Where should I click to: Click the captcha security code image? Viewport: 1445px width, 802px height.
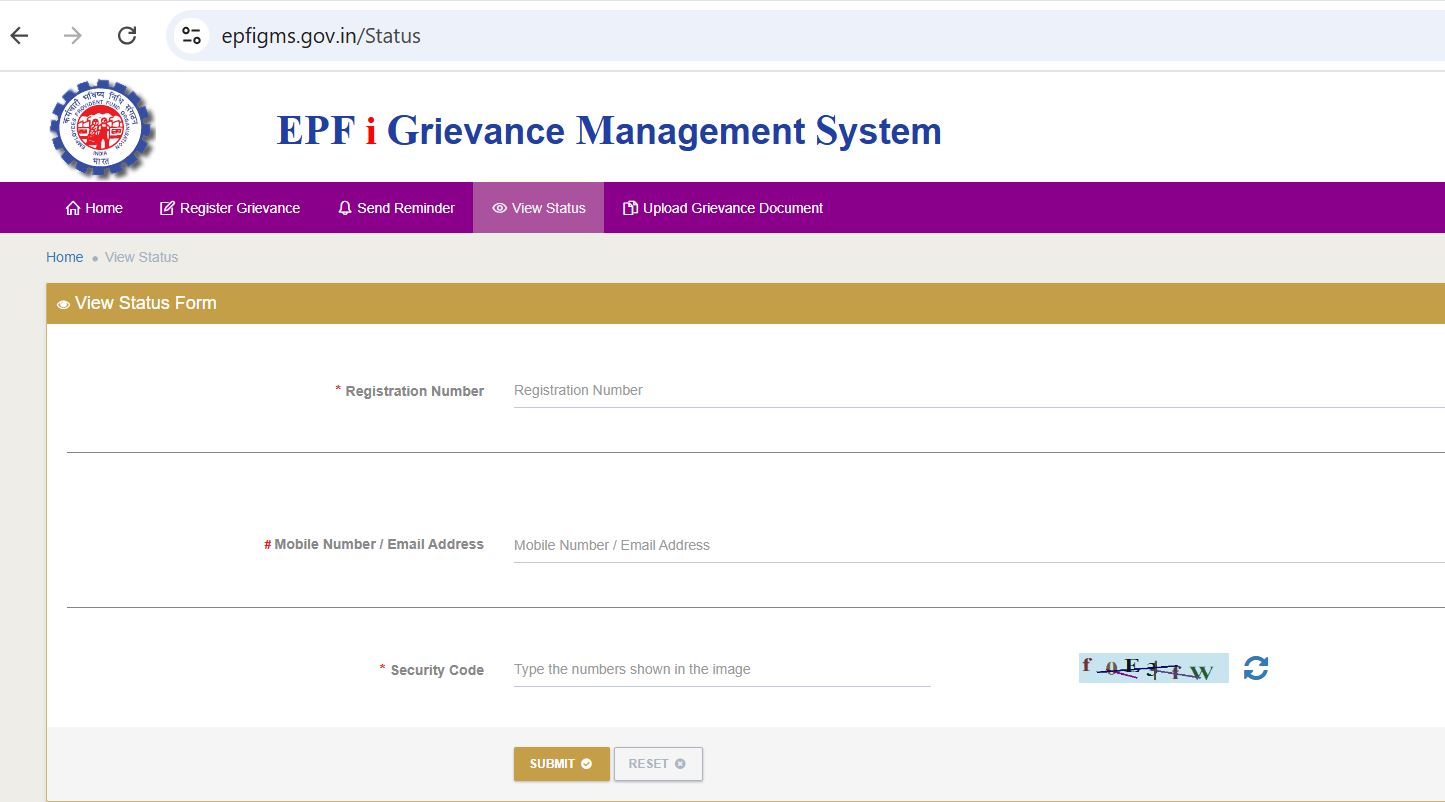pyautogui.click(x=1154, y=668)
